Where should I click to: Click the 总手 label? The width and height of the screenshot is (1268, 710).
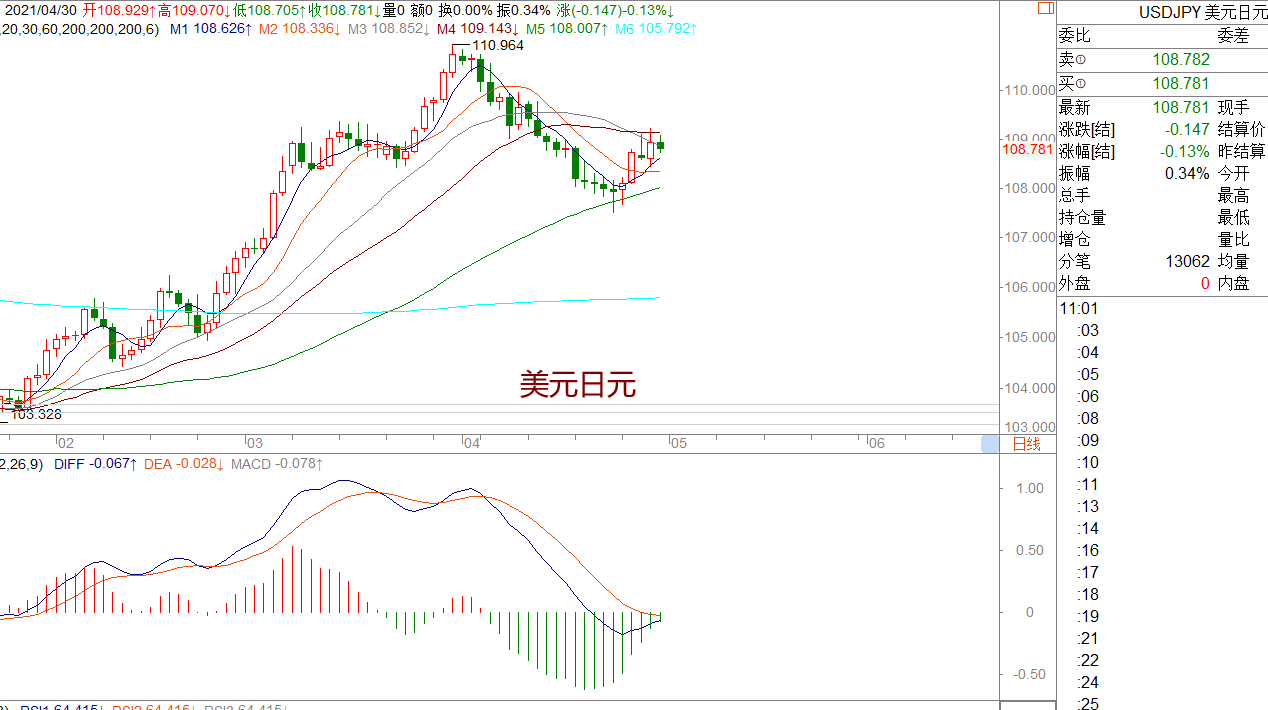[1075, 195]
